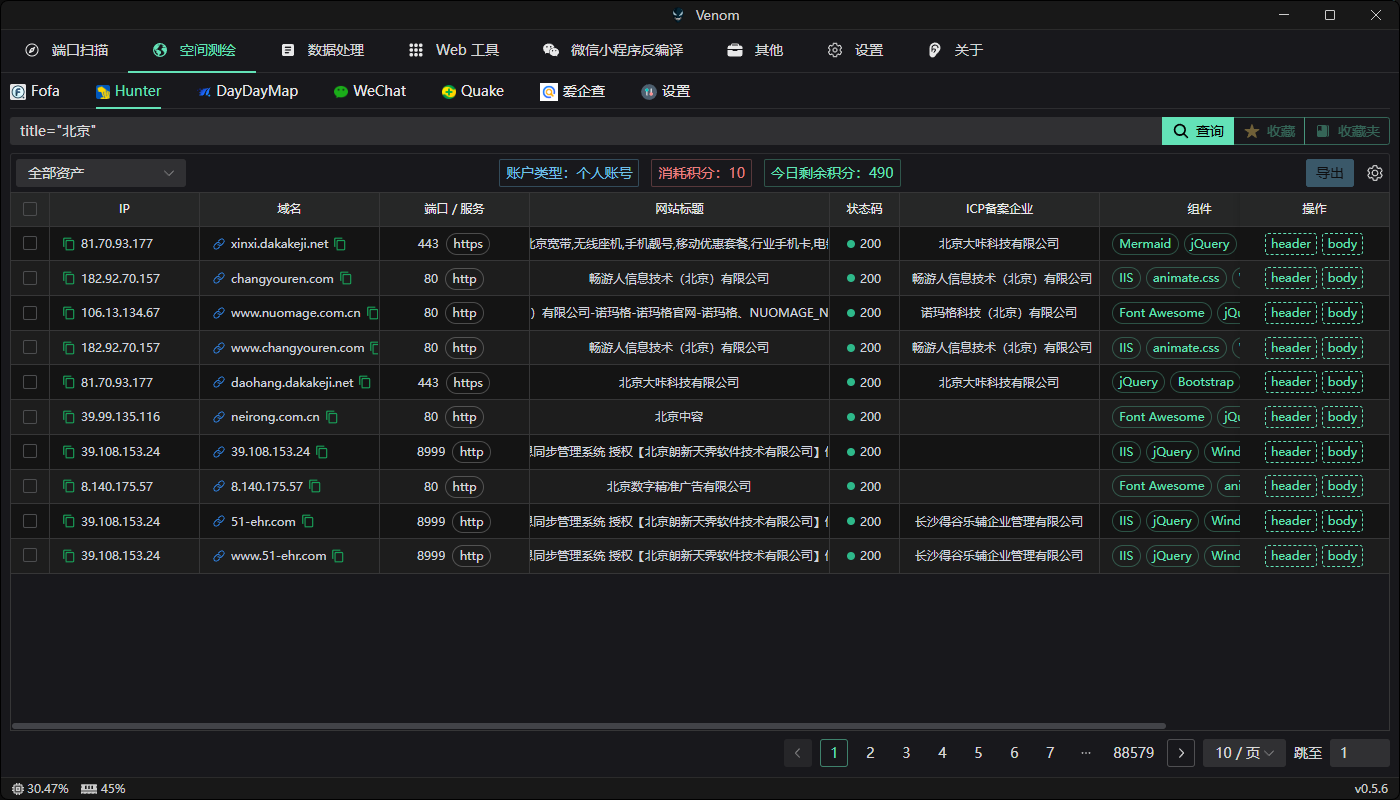Image resolution: width=1400 pixels, height=800 pixels.
Task: Copy the domain daohang.dakakeji.net using its copy icon
Action: pos(365,383)
